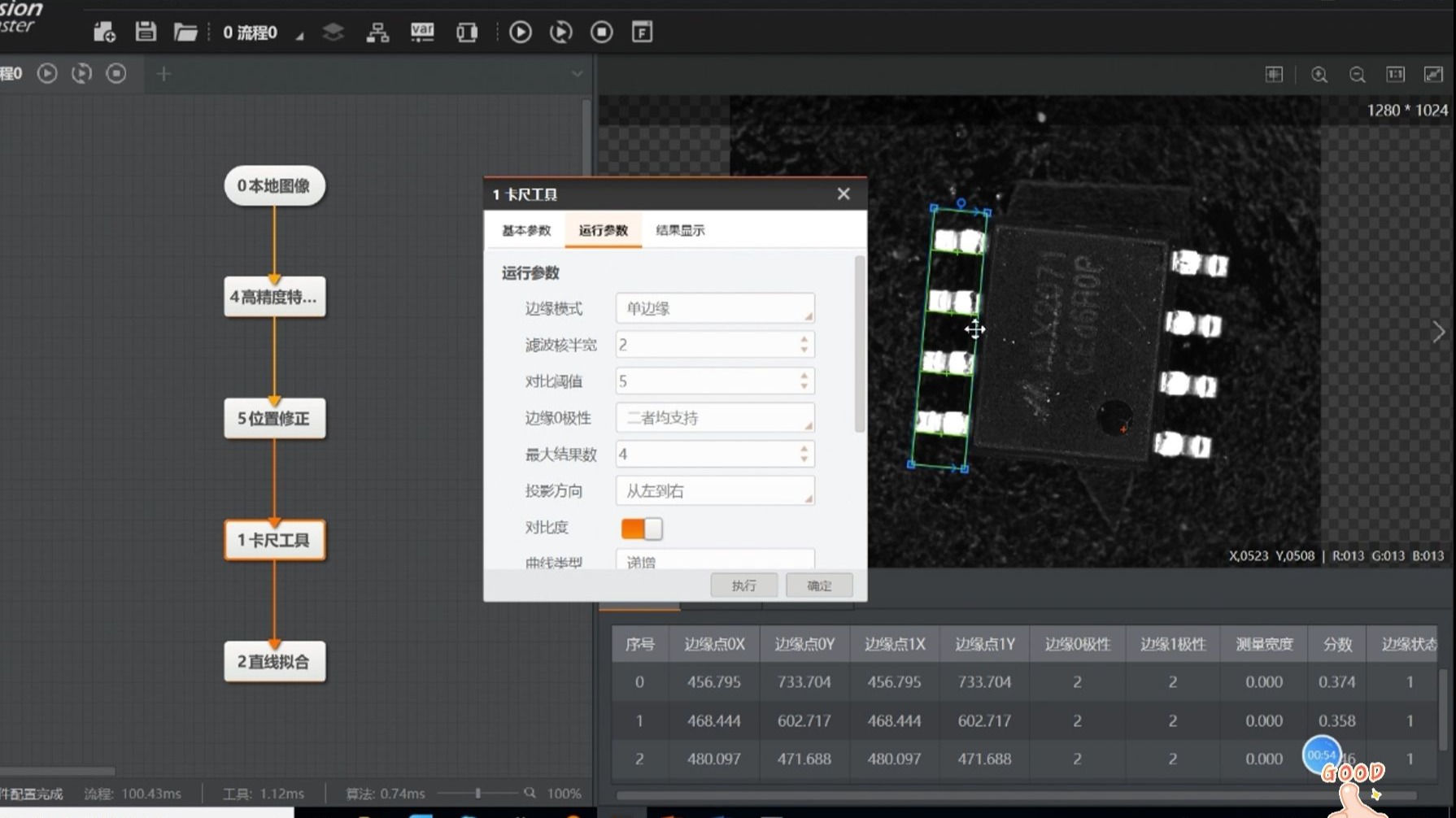
Task: Click the 分数 column header
Action: click(1336, 644)
